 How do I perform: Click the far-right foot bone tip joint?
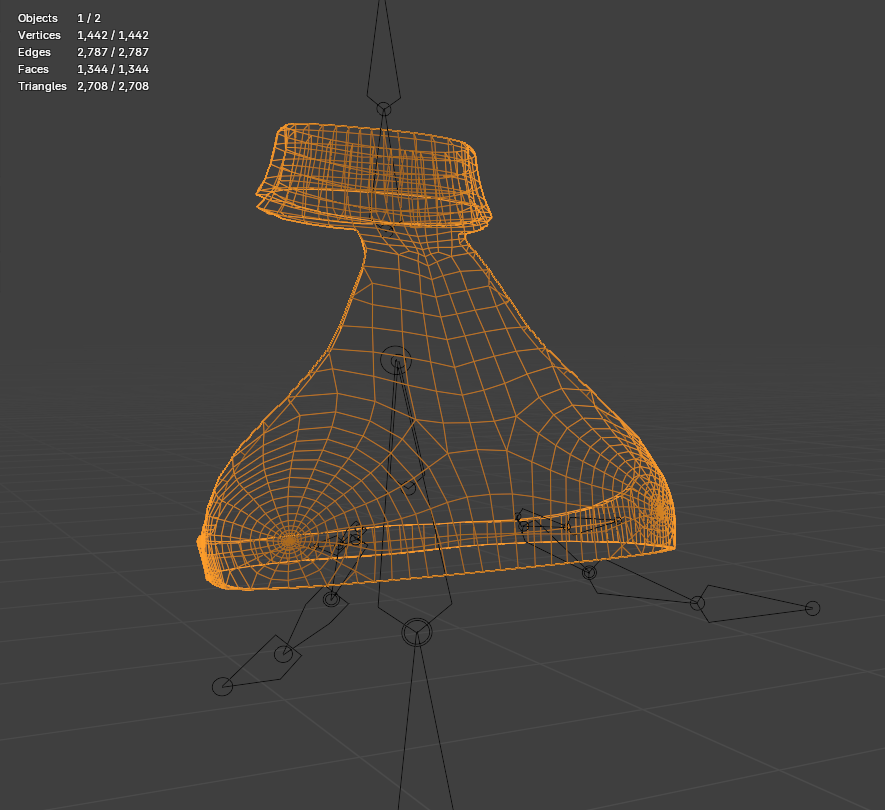coord(812,608)
